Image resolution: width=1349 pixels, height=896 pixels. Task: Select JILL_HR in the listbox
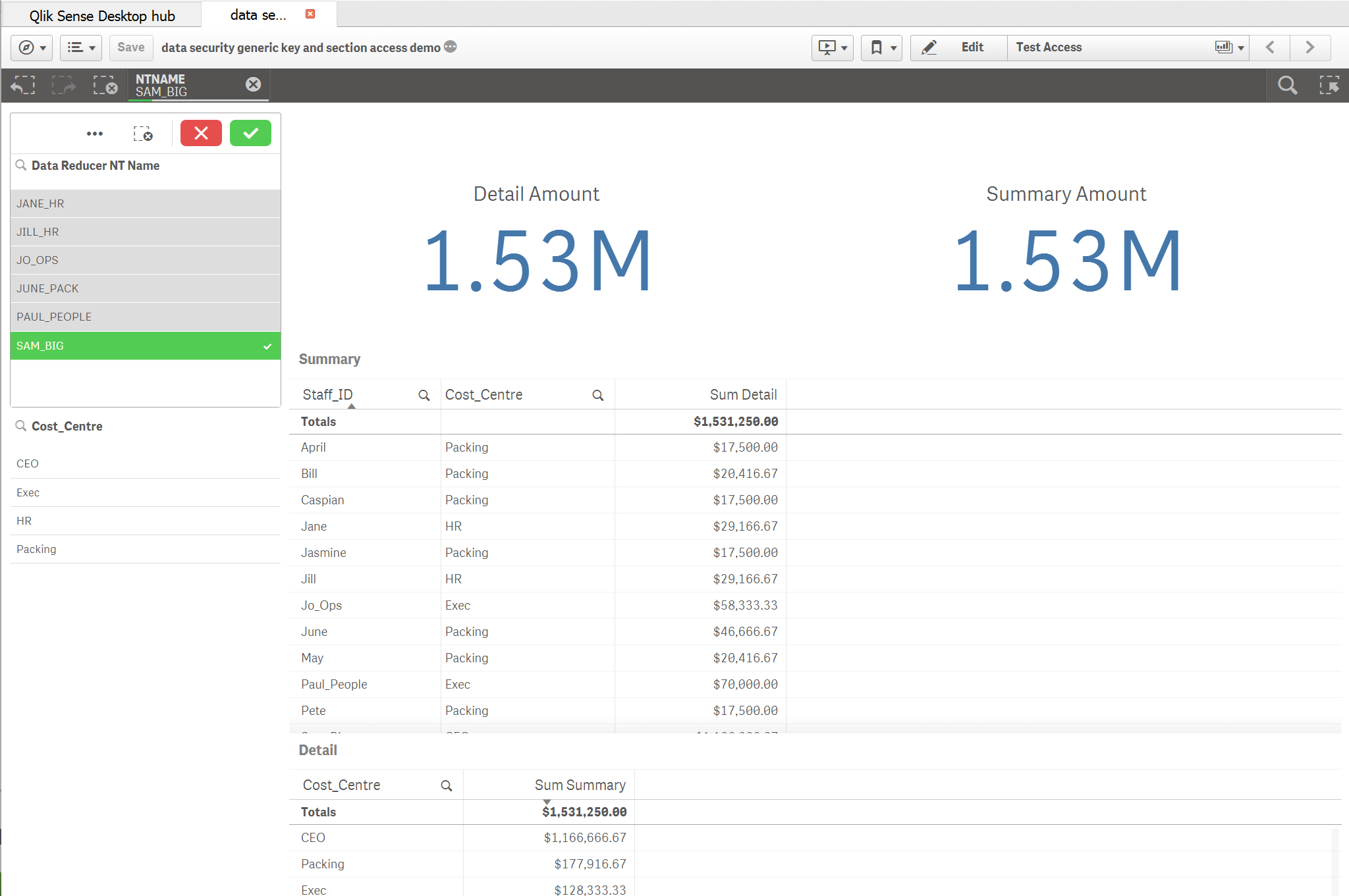[146, 232]
